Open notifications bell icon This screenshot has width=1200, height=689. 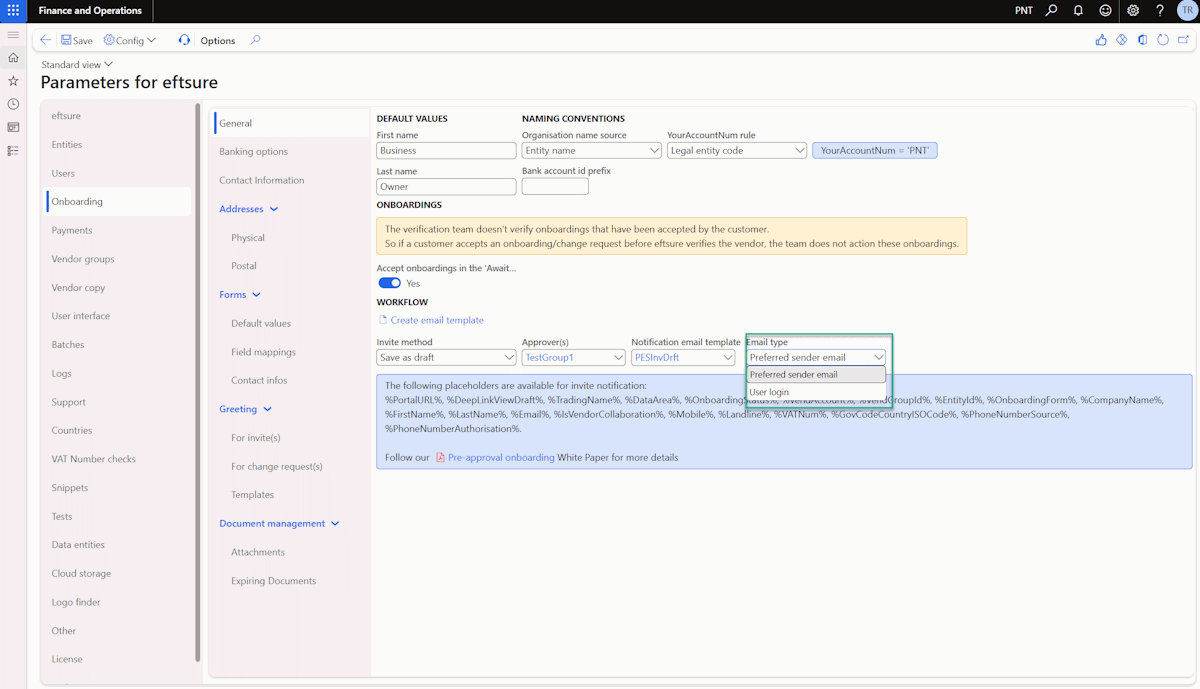click(x=1078, y=10)
